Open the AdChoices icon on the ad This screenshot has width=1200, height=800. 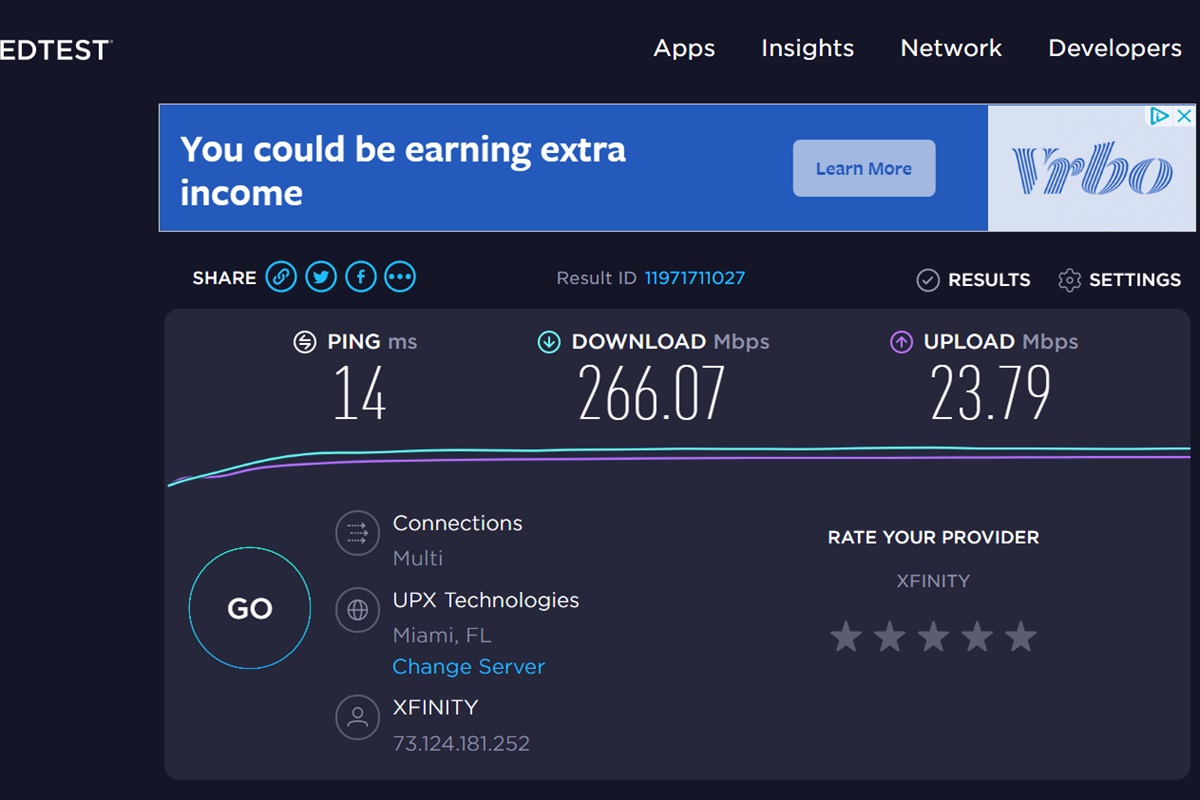coord(1159,116)
